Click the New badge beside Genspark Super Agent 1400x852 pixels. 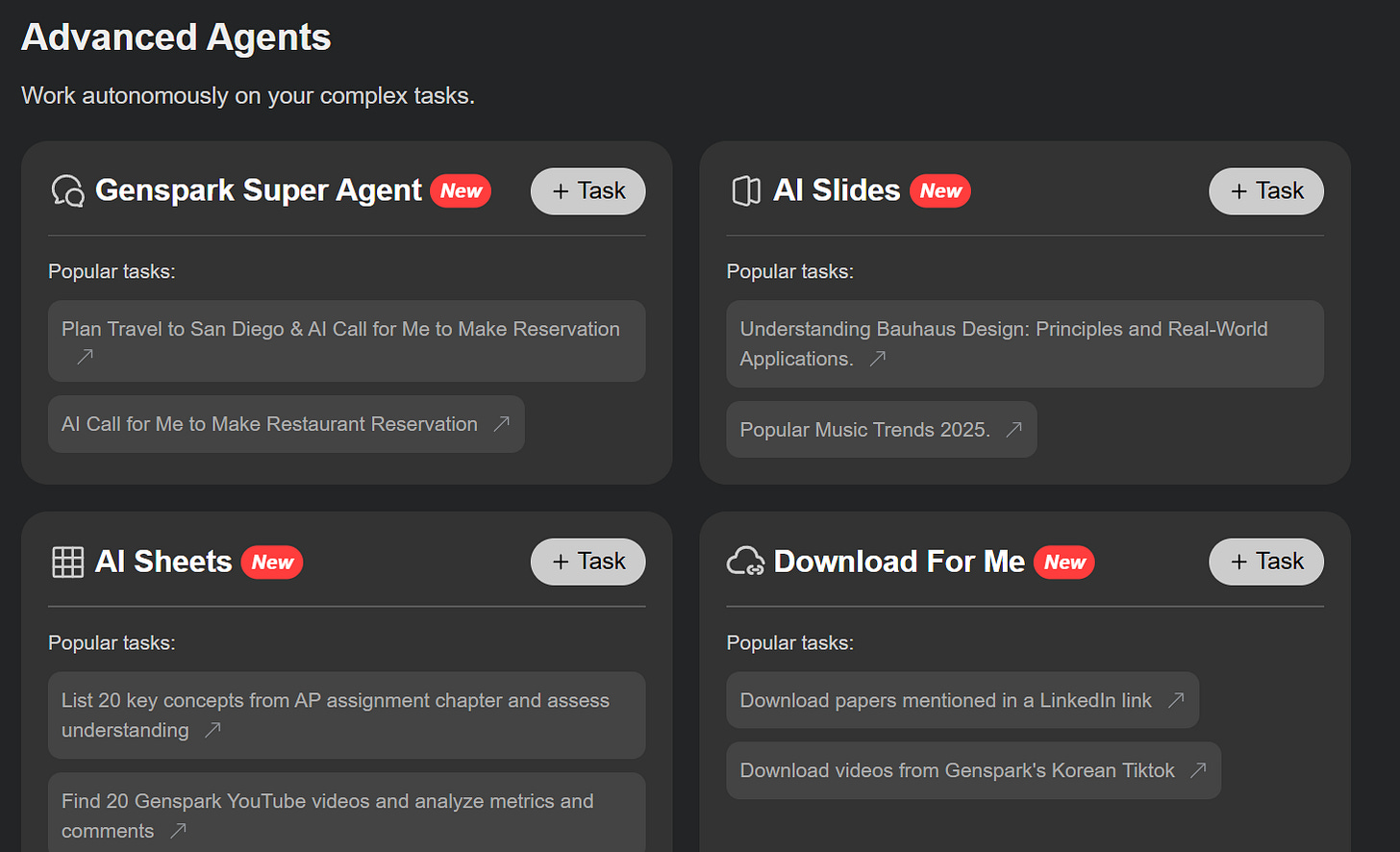click(x=461, y=190)
